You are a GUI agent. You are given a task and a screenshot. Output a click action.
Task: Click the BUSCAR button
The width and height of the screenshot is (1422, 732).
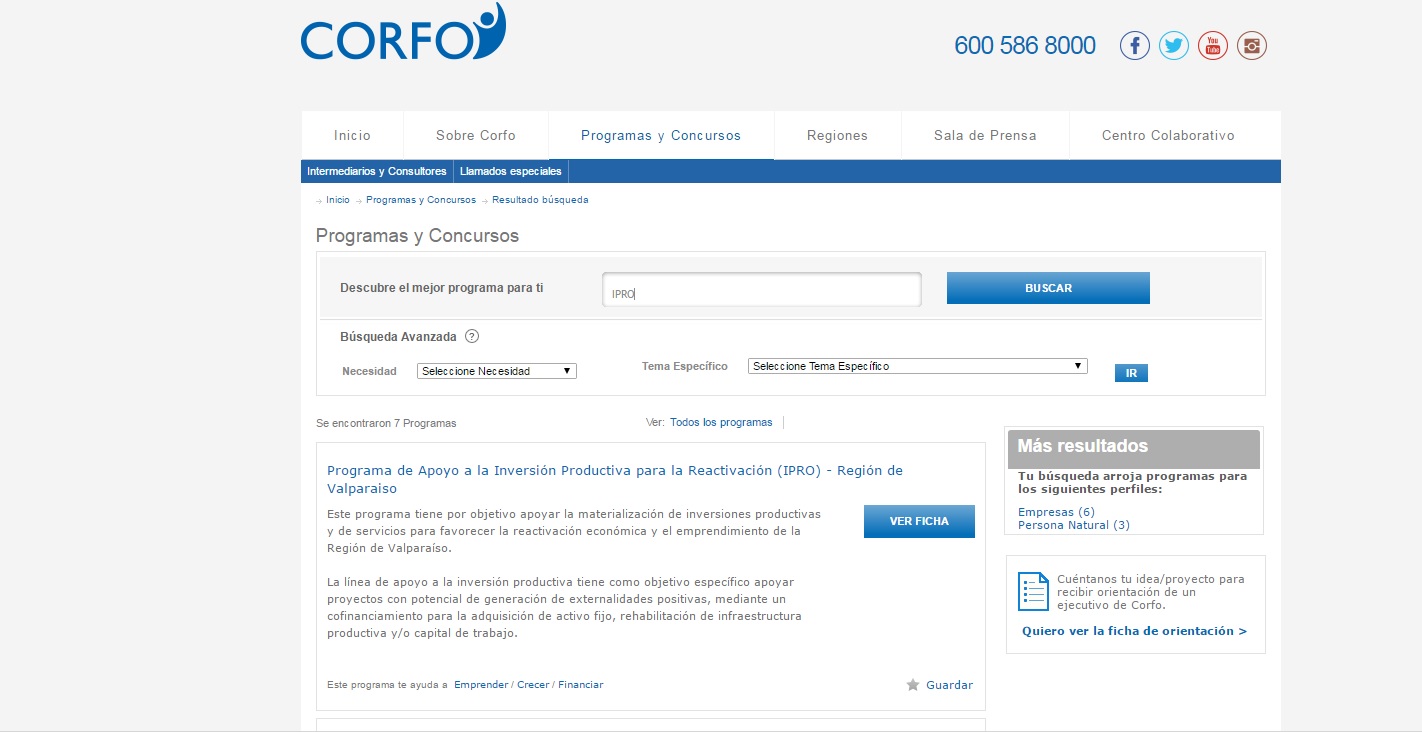(x=1048, y=288)
